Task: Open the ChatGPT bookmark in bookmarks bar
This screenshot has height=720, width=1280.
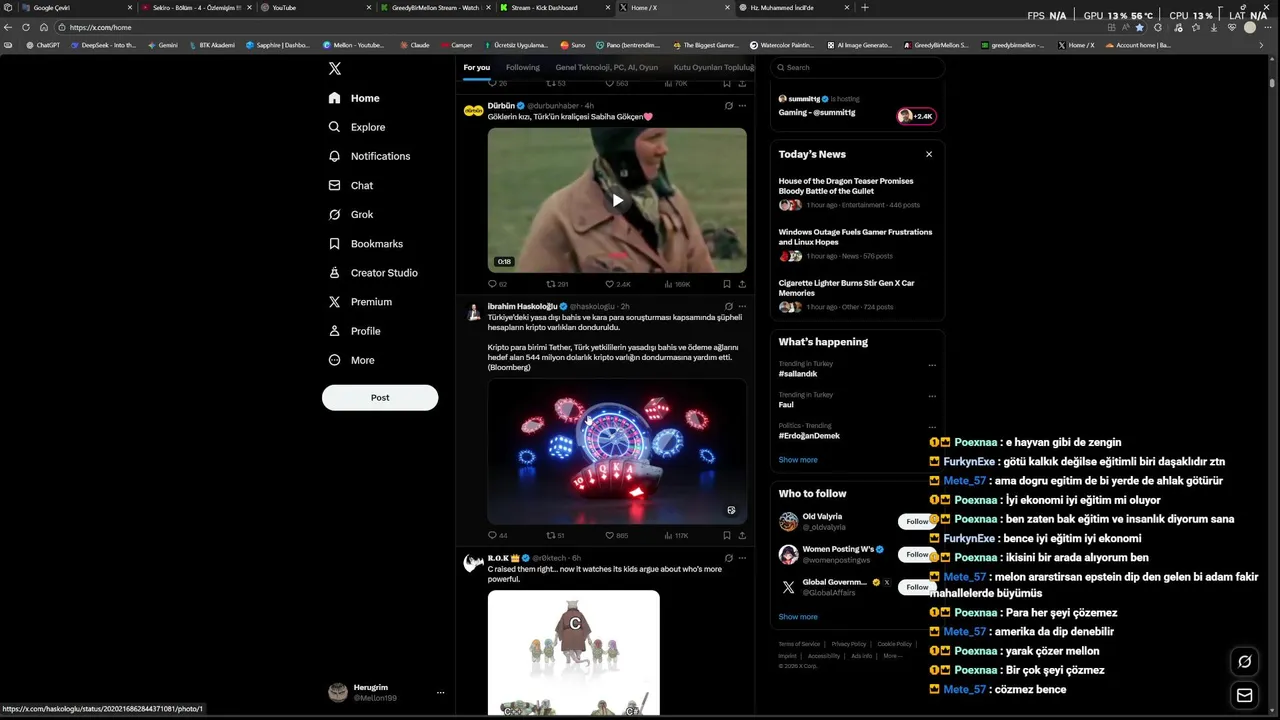Action: 42,45
